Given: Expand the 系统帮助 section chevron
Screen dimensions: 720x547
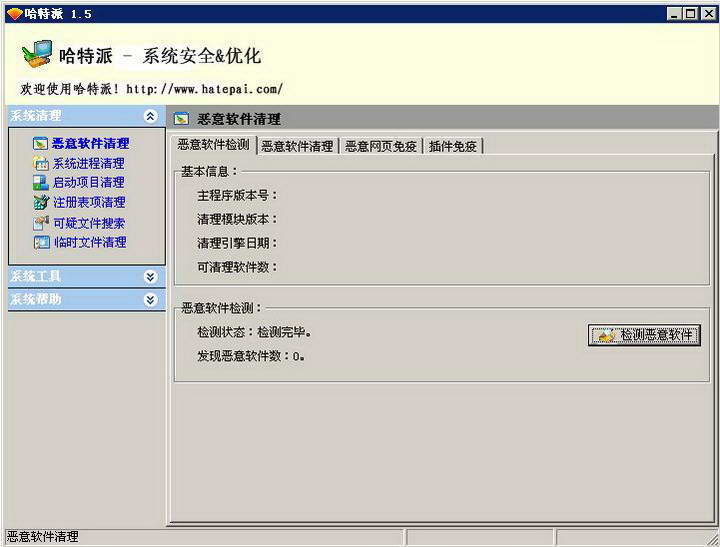Looking at the screenshot, I should point(150,300).
